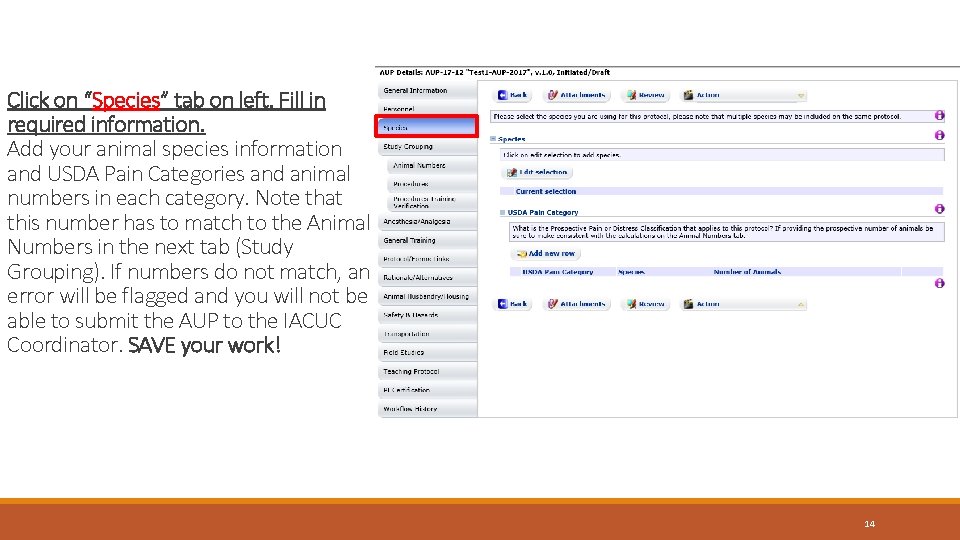Image resolution: width=960 pixels, height=540 pixels.
Task: Open the PI Certification tab
Action: point(427,390)
